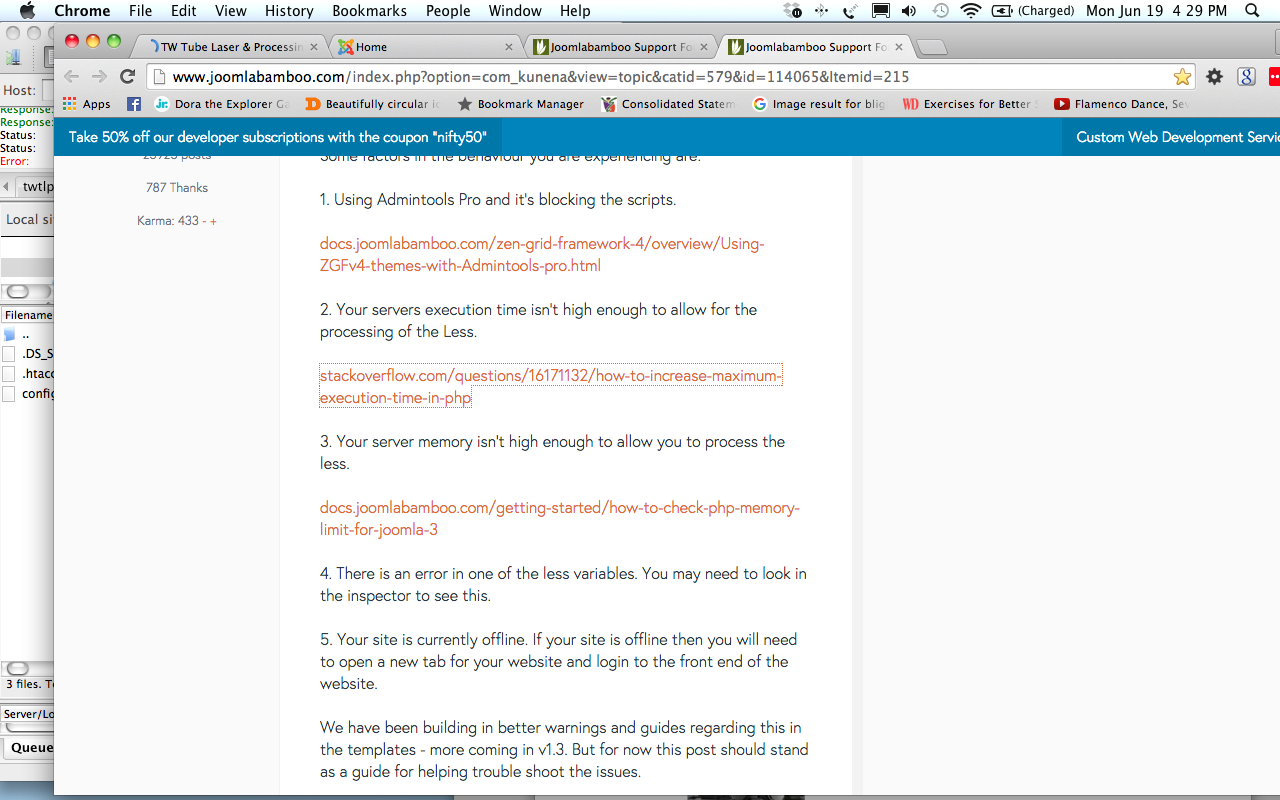Open Beautifully circular bookmark
The image size is (1280, 800).
coord(372,104)
